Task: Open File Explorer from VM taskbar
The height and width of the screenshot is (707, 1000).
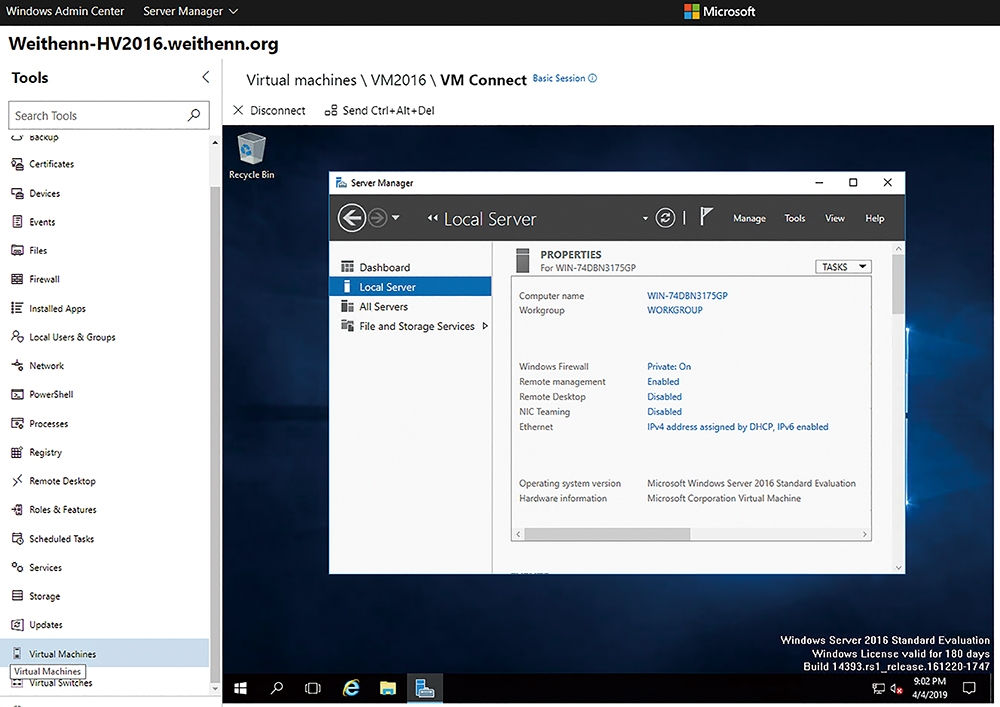Action: (388, 689)
